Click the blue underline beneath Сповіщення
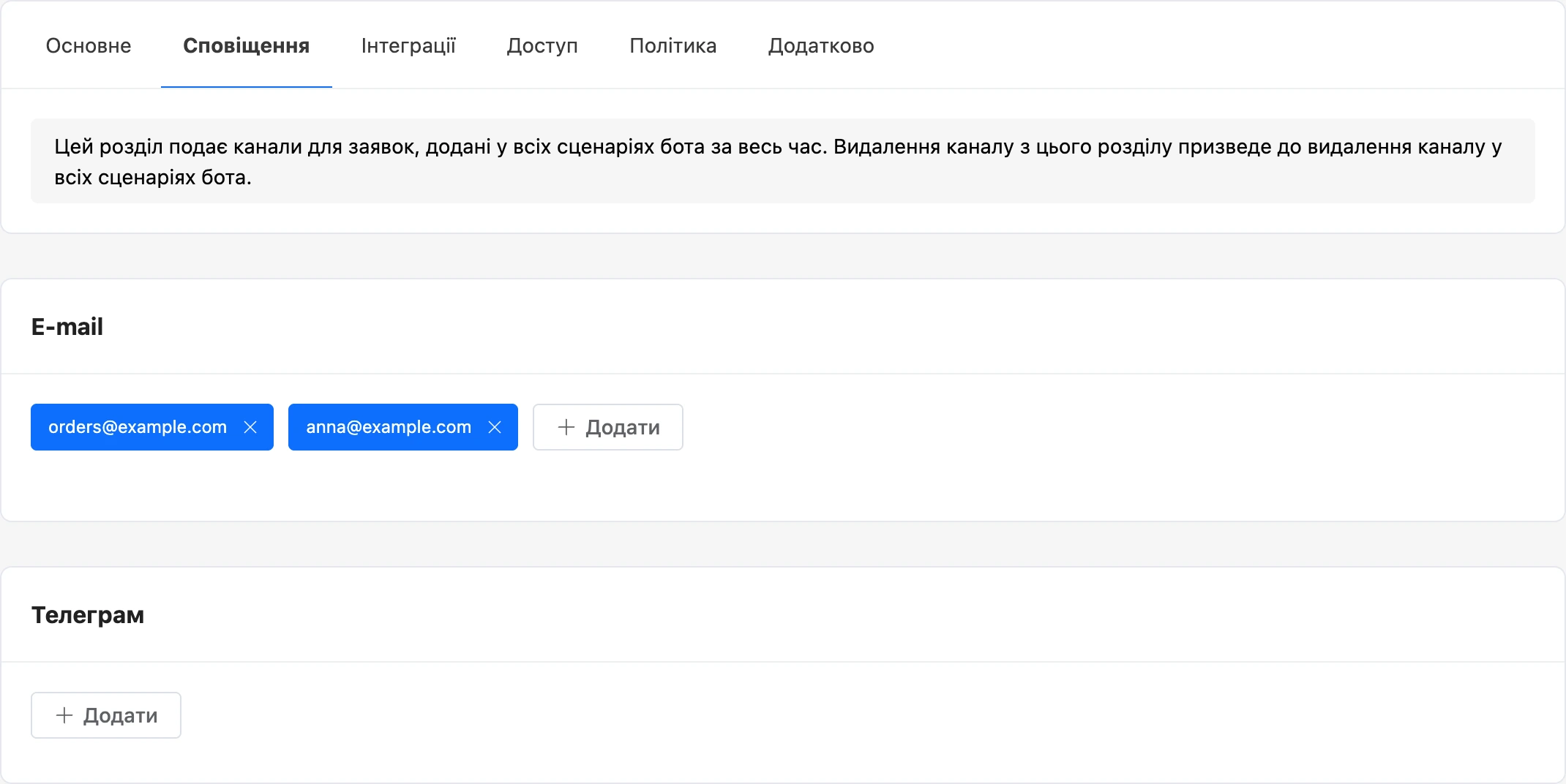Screen dimensions: 1566x784 tap(247, 87)
